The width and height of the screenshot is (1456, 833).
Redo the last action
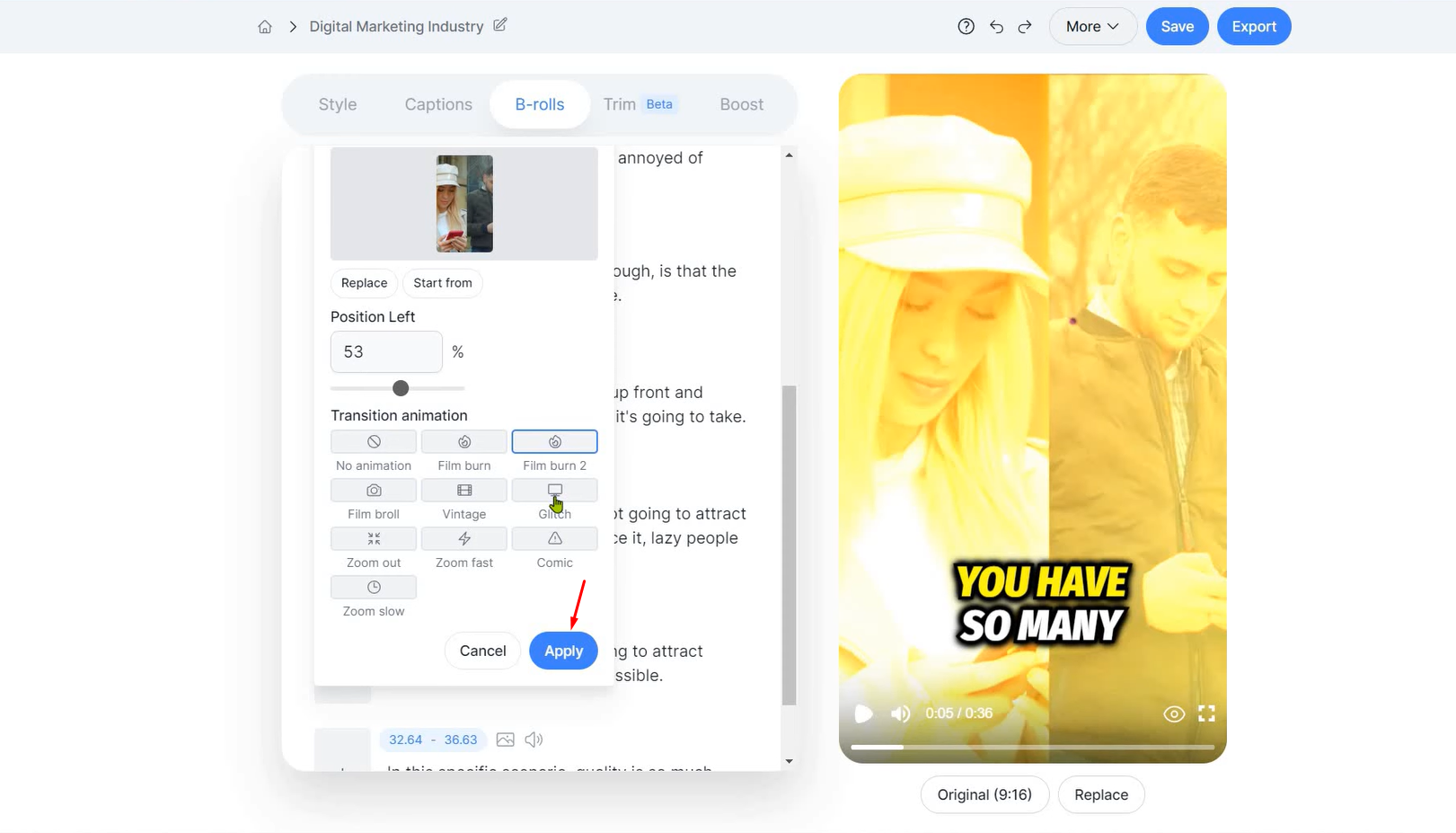(1025, 27)
